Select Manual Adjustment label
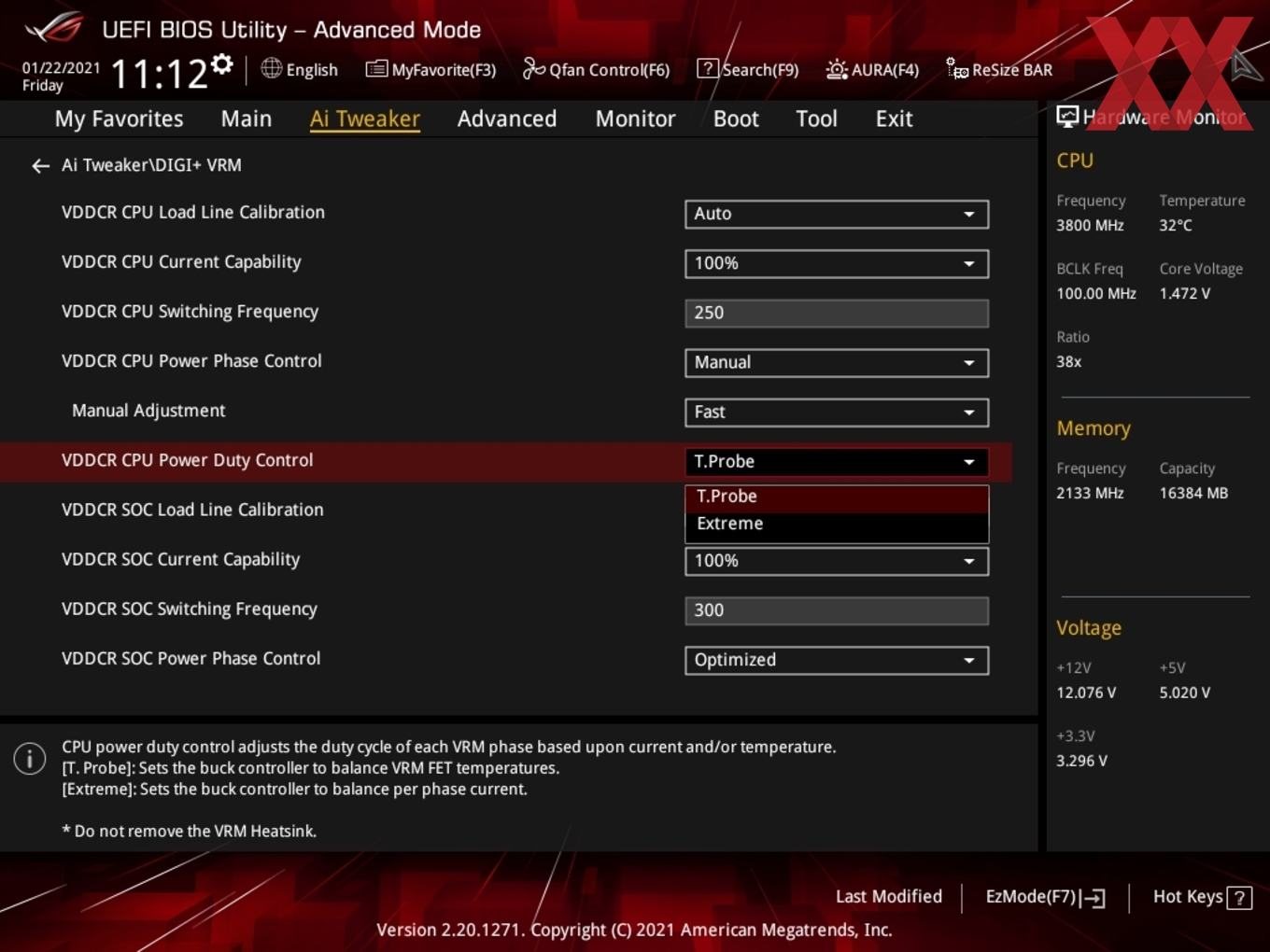The height and width of the screenshot is (952, 1270). pos(148,411)
